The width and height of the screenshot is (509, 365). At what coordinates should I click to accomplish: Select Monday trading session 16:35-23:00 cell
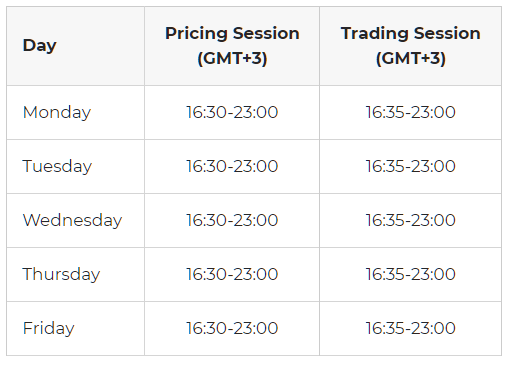click(410, 112)
